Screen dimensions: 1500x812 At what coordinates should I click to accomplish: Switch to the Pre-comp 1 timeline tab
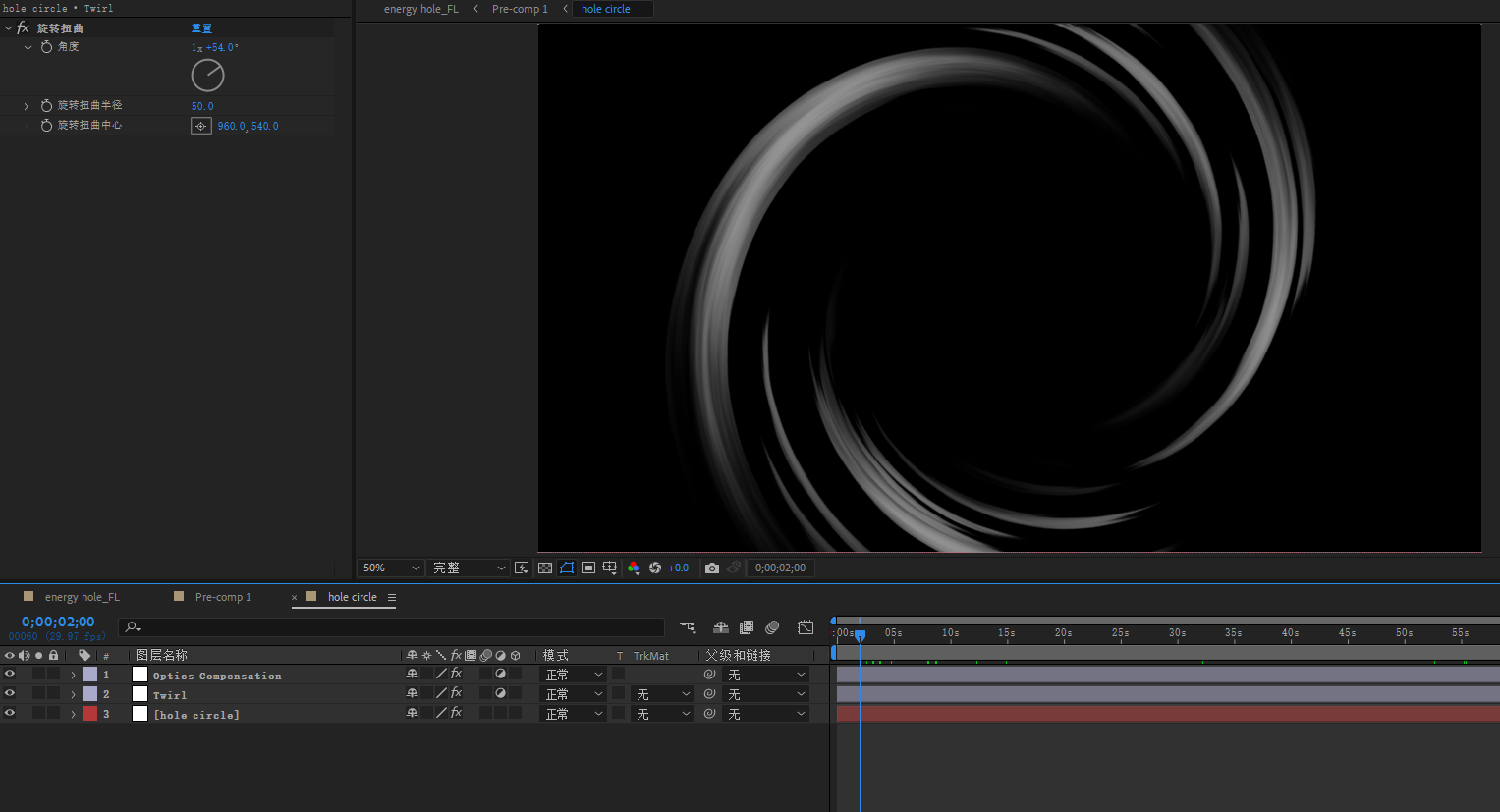223,597
